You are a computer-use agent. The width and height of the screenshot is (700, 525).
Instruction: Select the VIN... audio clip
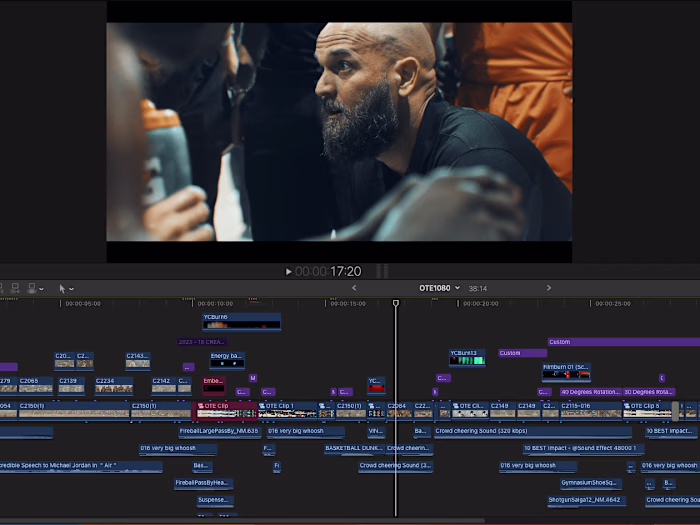pyautogui.click(x=375, y=432)
